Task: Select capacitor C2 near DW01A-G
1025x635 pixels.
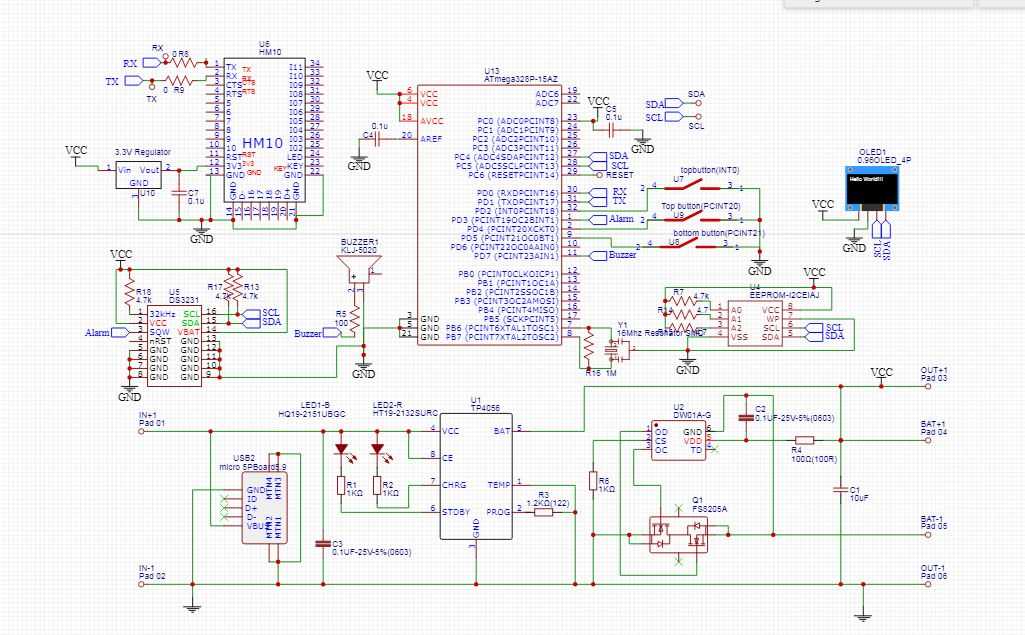Action: coord(746,417)
